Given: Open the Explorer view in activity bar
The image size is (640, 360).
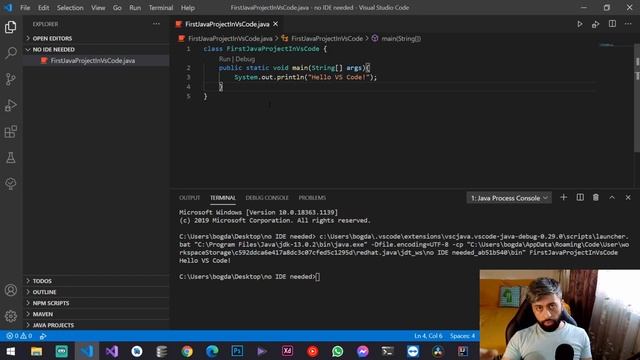Looking at the screenshot, I should 11,27.
